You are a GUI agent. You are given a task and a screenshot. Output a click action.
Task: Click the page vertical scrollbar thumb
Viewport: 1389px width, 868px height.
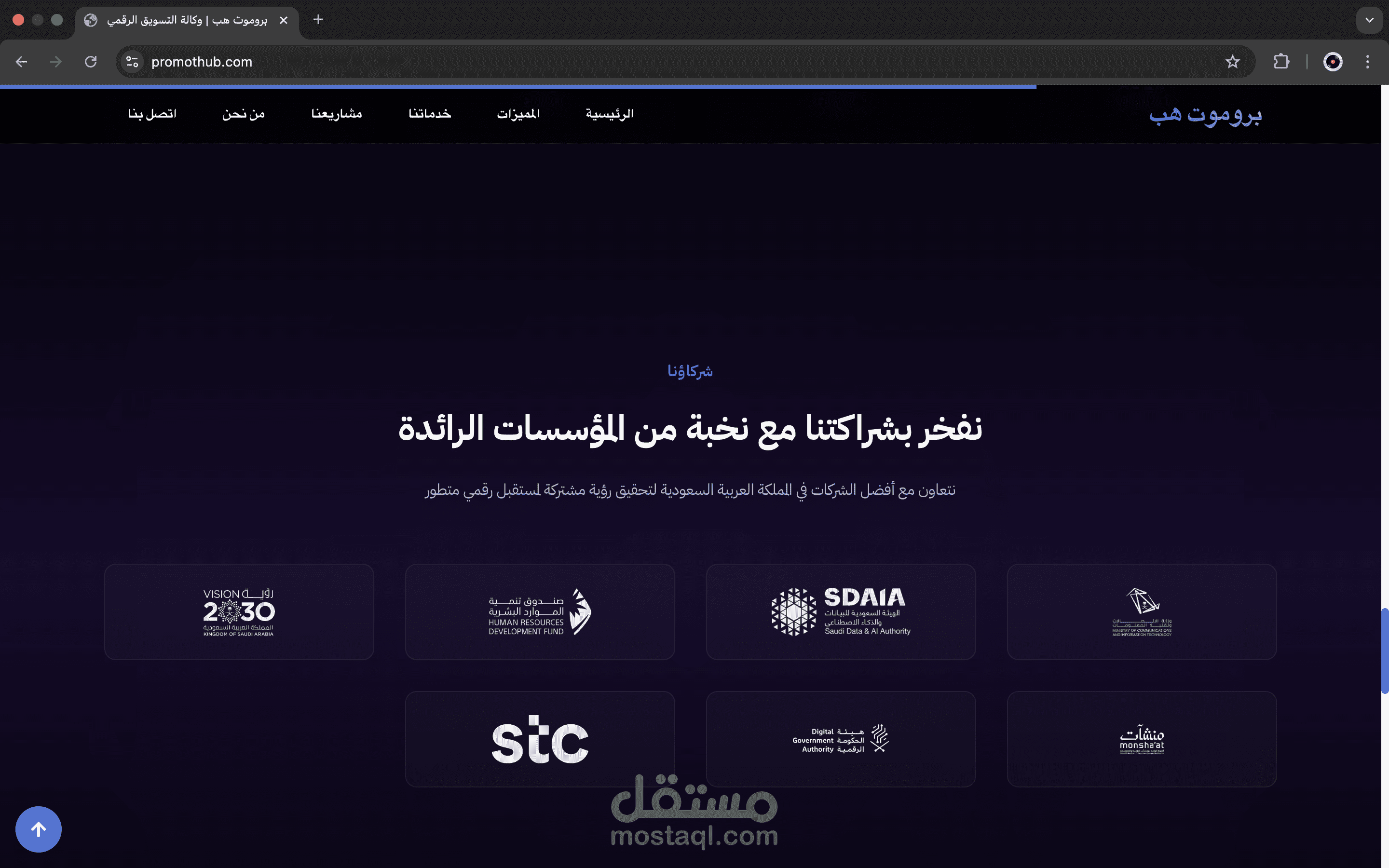click(1384, 651)
